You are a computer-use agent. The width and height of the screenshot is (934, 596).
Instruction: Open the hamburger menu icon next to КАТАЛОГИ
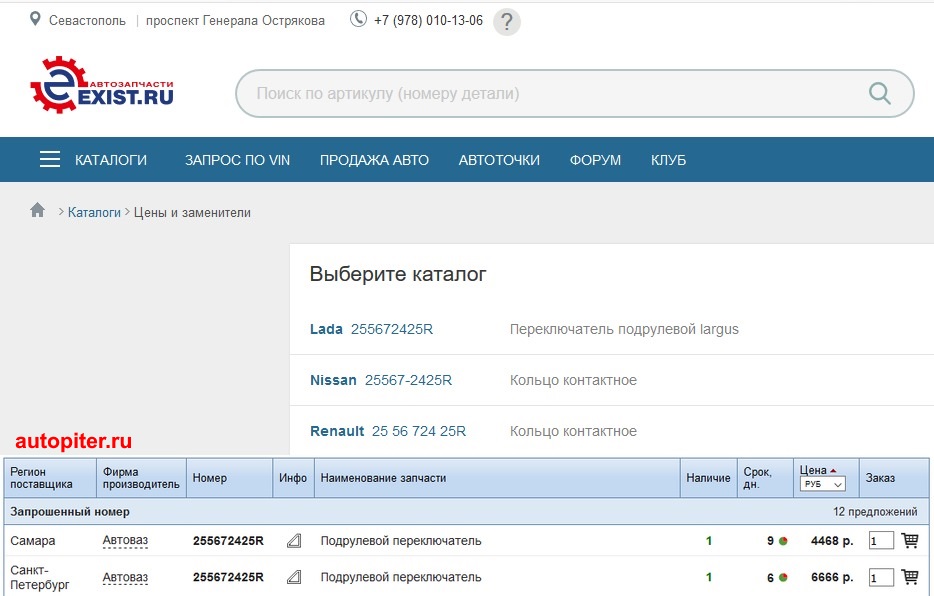pos(50,160)
